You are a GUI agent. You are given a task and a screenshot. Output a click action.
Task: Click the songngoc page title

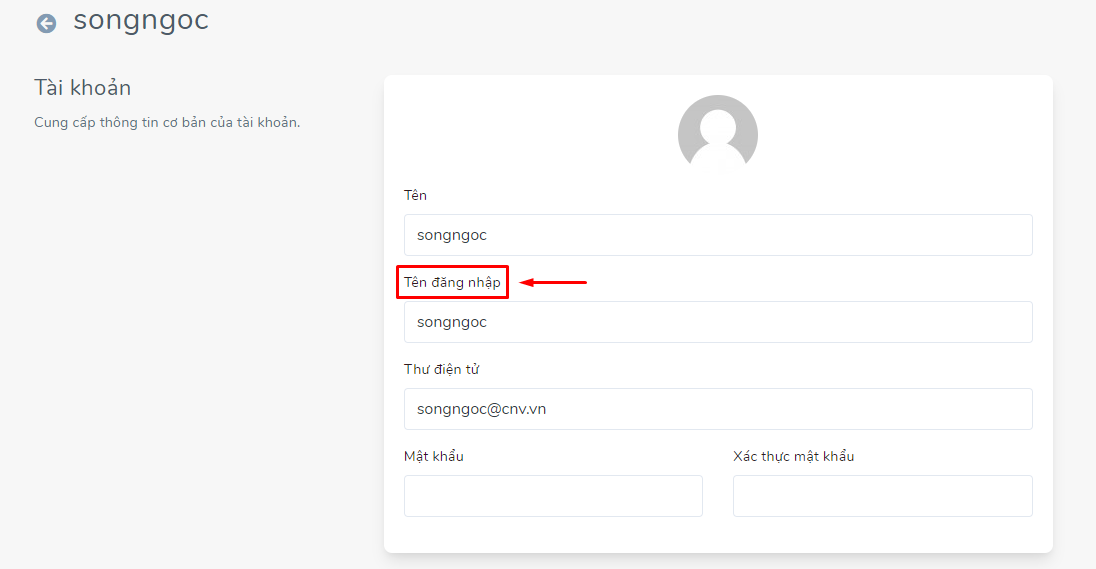pyautogui.click(x=141, y=21)
